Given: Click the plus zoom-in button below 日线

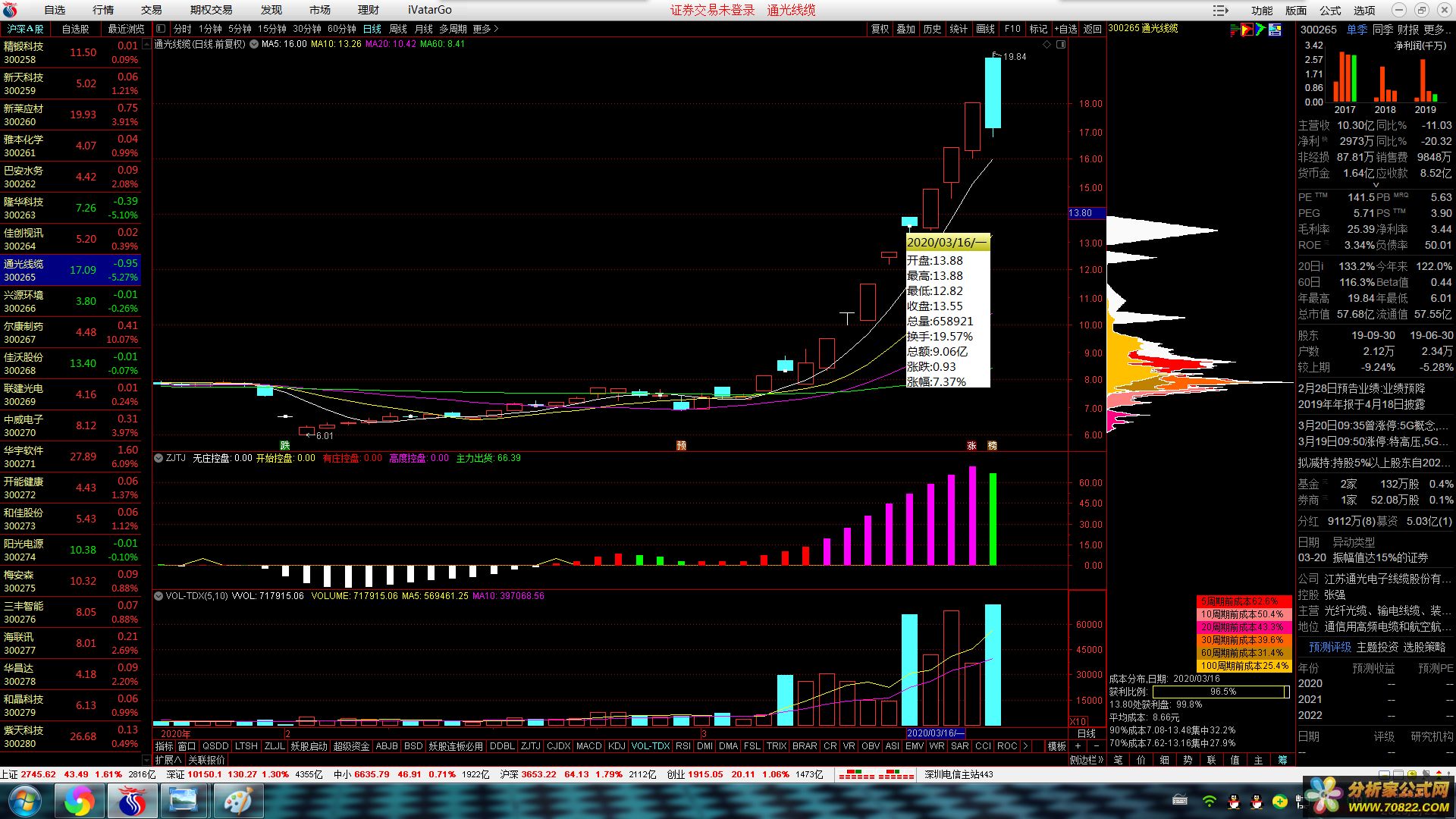Looking at the screenshot, I should point(1078,746).
